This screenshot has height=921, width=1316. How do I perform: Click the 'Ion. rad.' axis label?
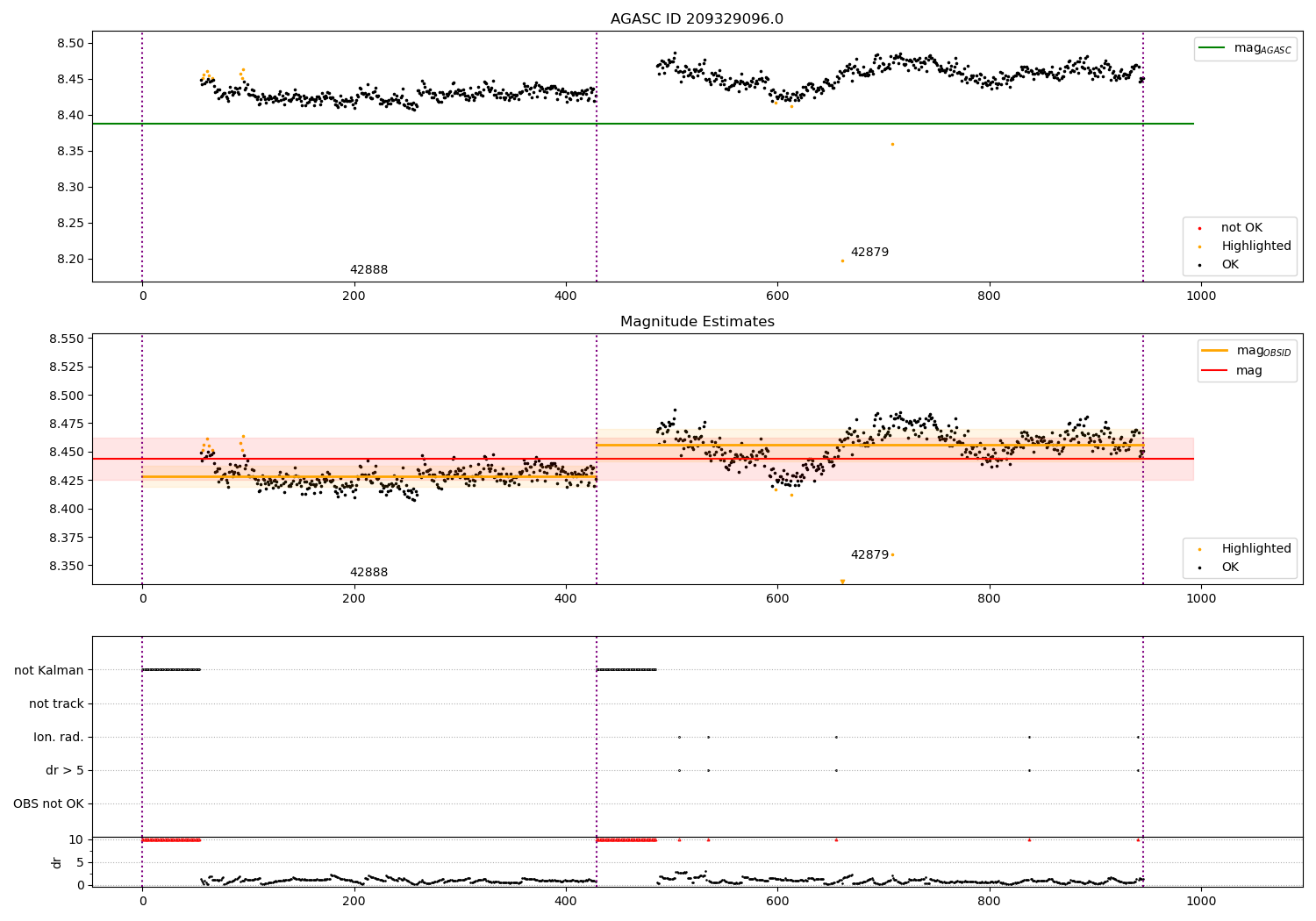pos(59,738)
